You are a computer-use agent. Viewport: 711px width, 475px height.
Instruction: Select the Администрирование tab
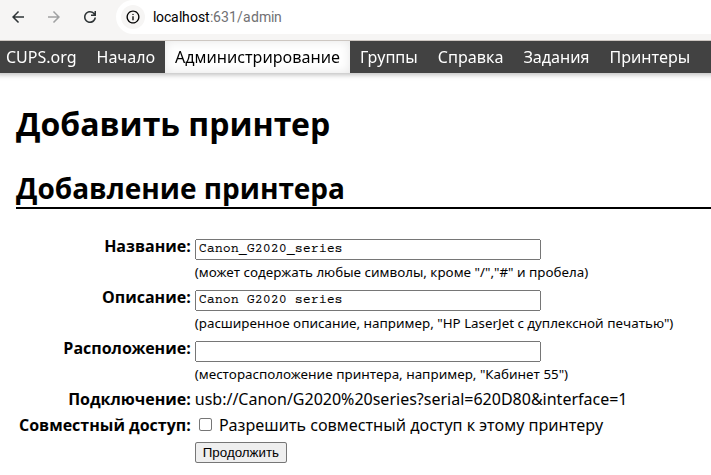click(x=257, y=57)
